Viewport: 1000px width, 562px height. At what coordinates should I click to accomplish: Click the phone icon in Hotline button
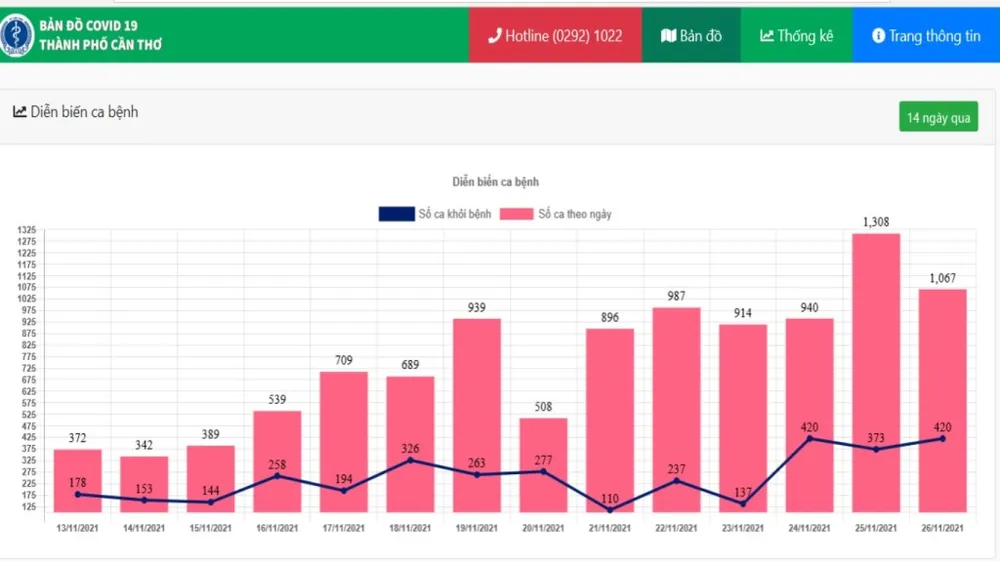[494, 36]
